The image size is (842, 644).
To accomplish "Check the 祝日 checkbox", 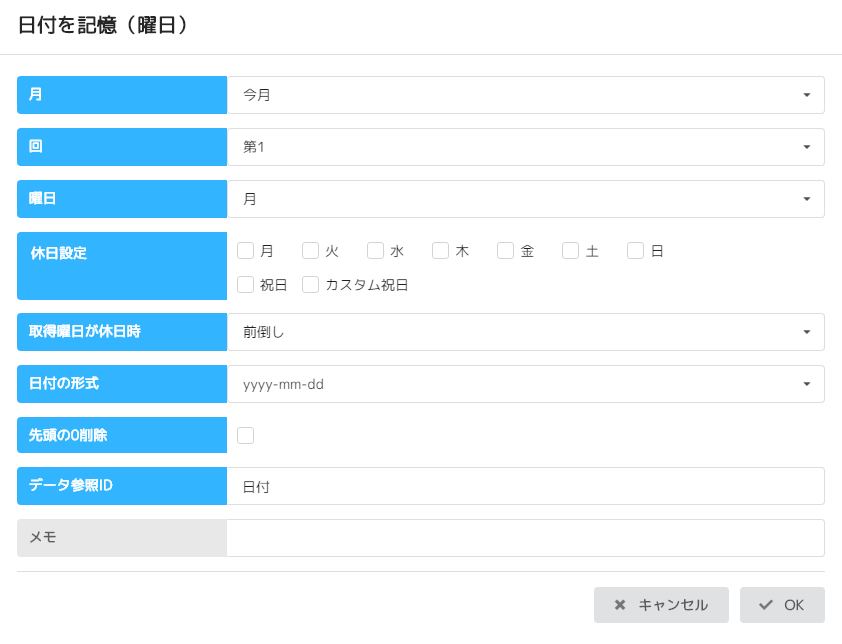I will point(246,285).
